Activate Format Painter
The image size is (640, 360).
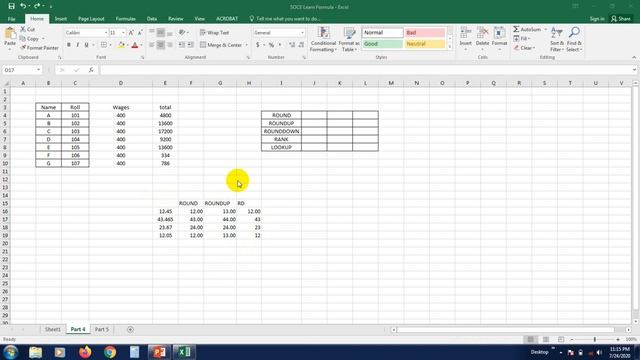(x=40, y=48)
